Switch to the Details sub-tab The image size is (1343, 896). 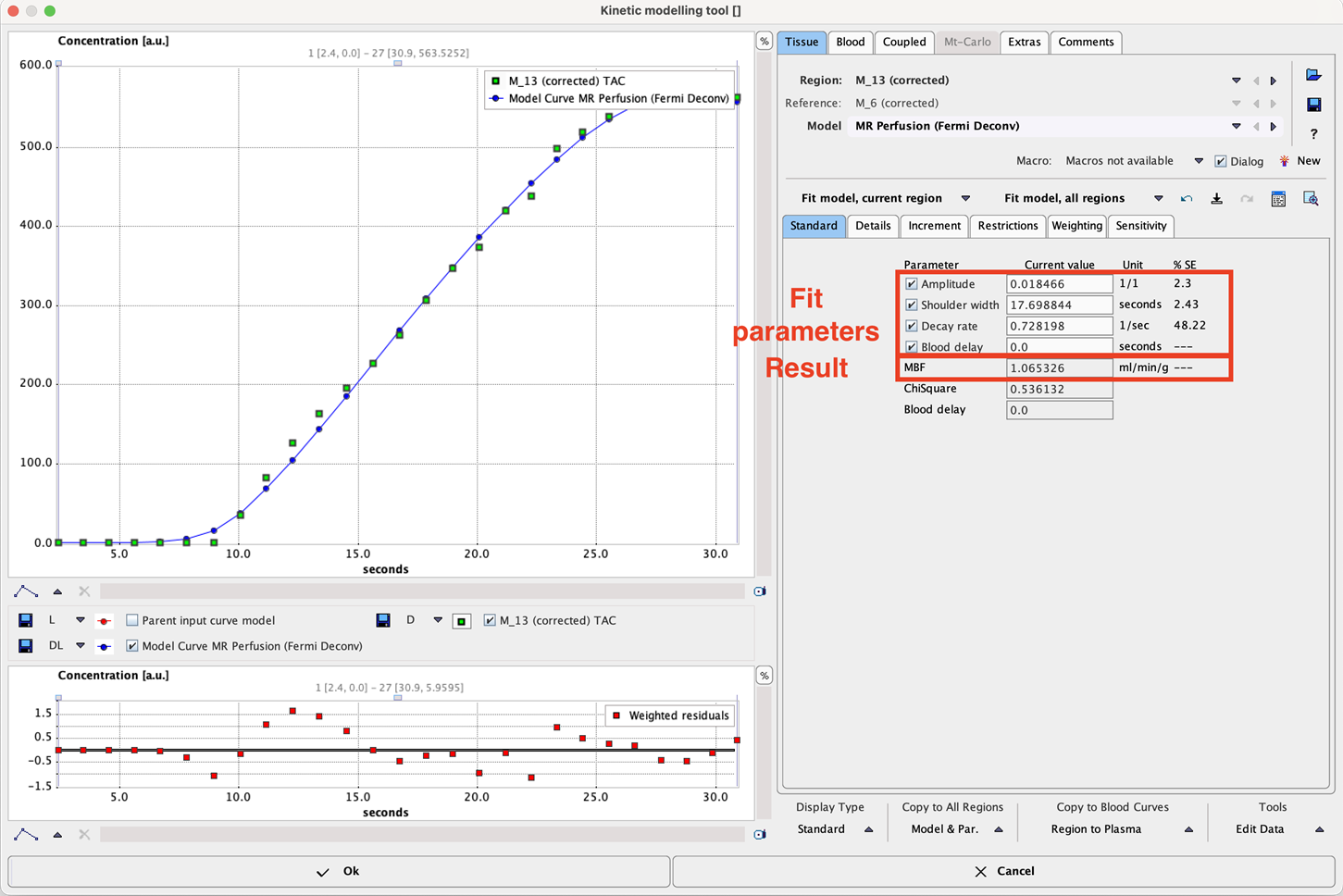point(873,226)
